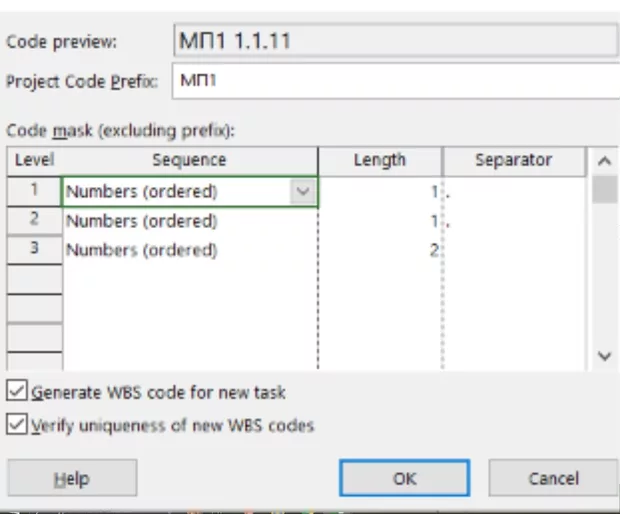The height and width of the screenshot is (514, 620).
Task: Click the Sequence column header
Action: coord(189,160)
